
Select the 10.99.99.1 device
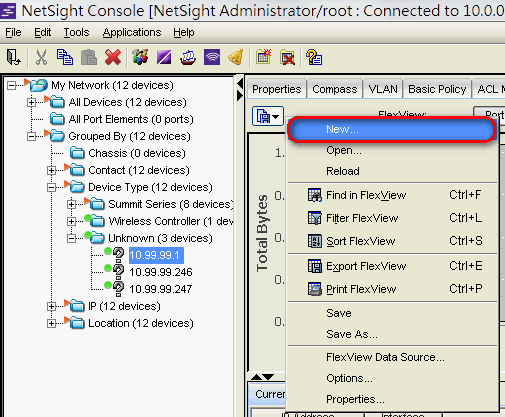tap(156, 255)
